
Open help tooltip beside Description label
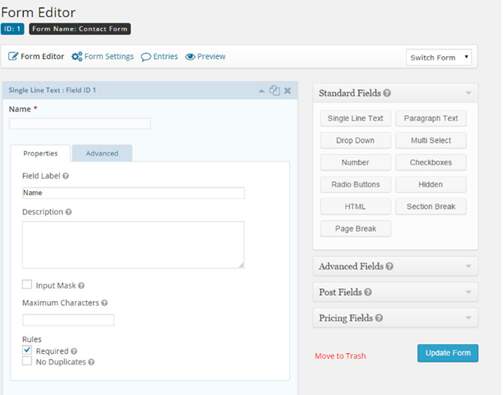[68, 212]
